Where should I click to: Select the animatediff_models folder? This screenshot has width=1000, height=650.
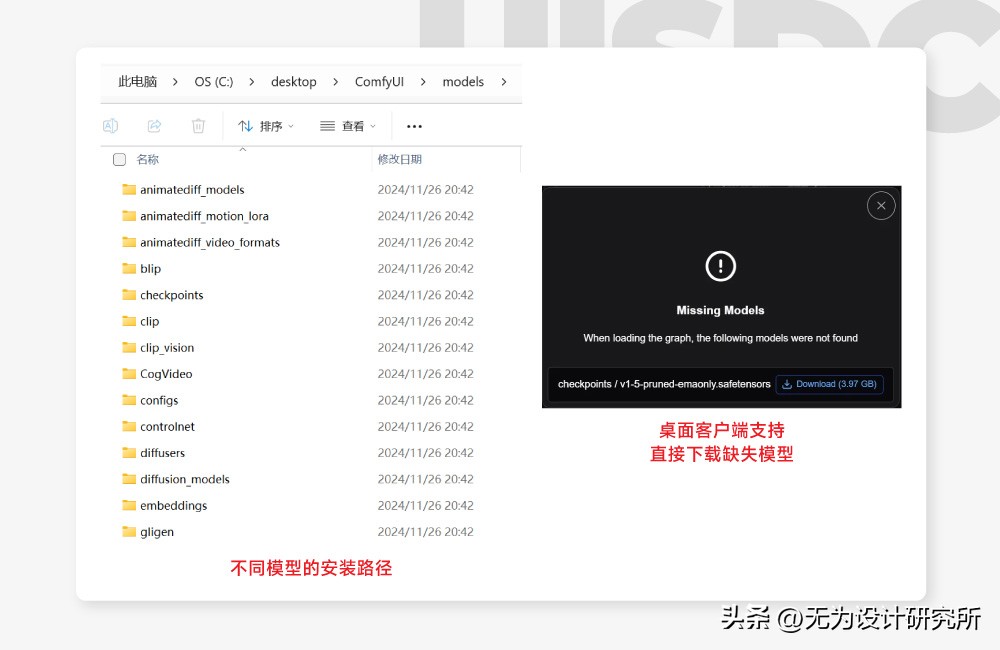[192, 189]
